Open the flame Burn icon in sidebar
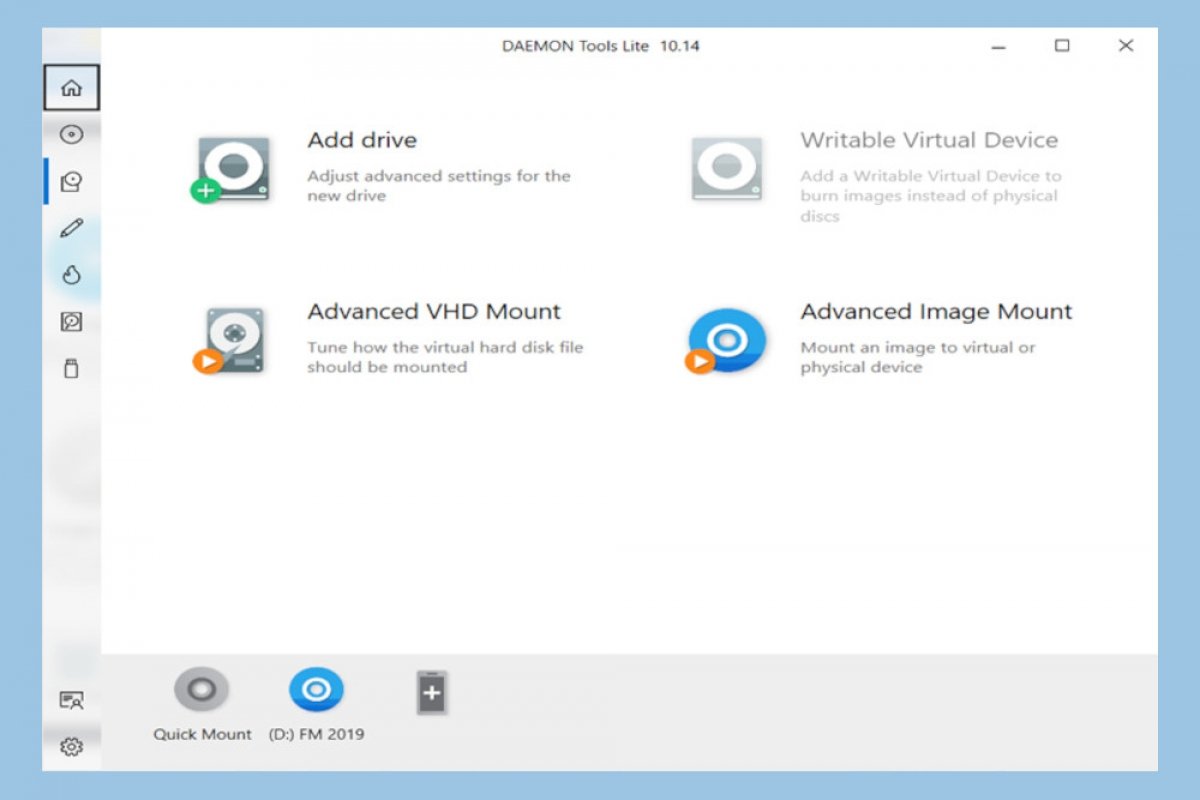Viewport: 1200px width, 800px height. pyautogui.click(x=71, y=275)
